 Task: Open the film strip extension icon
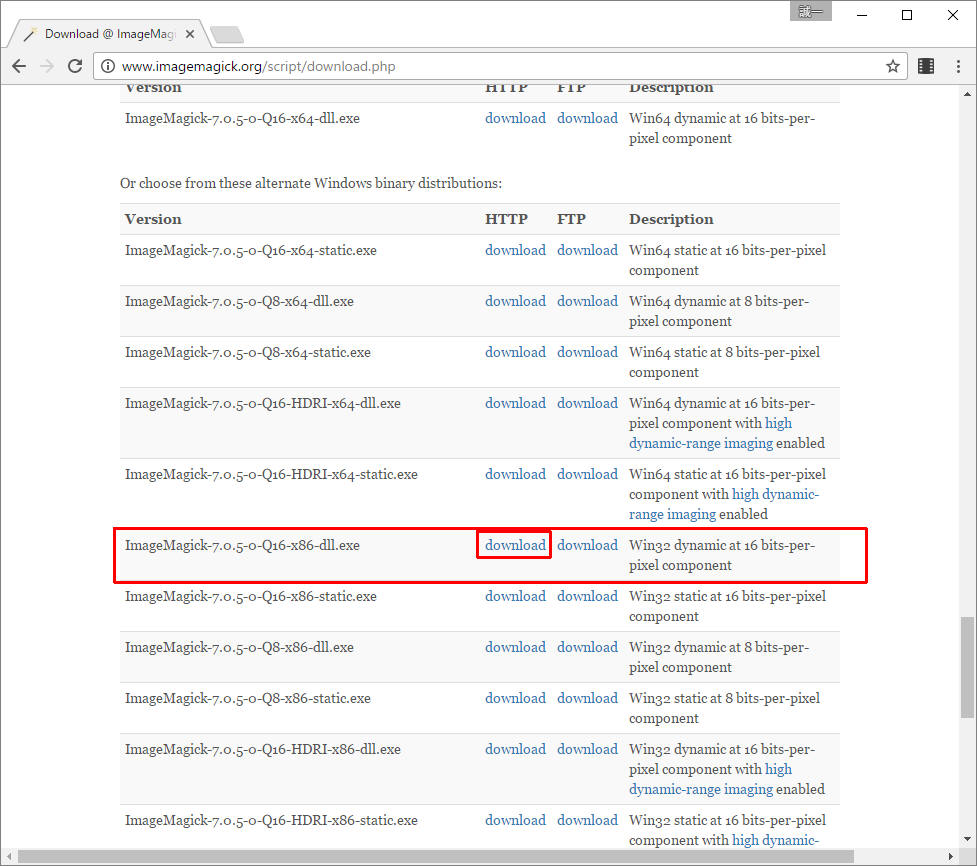(926, 66)
